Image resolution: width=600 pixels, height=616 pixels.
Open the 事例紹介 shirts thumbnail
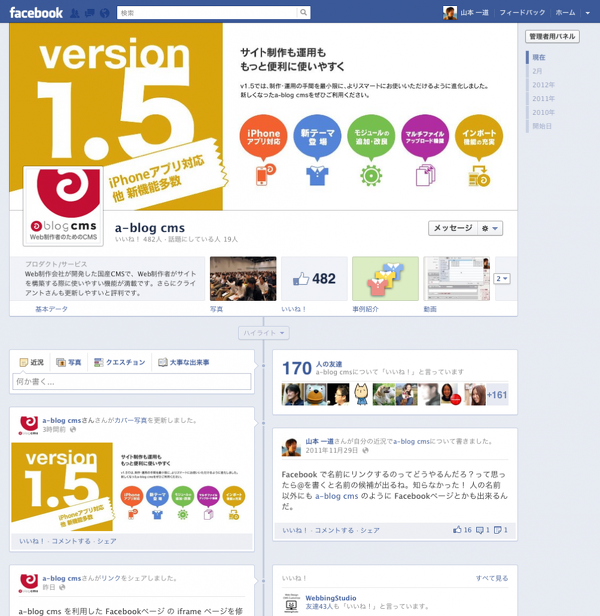(385, 279)
